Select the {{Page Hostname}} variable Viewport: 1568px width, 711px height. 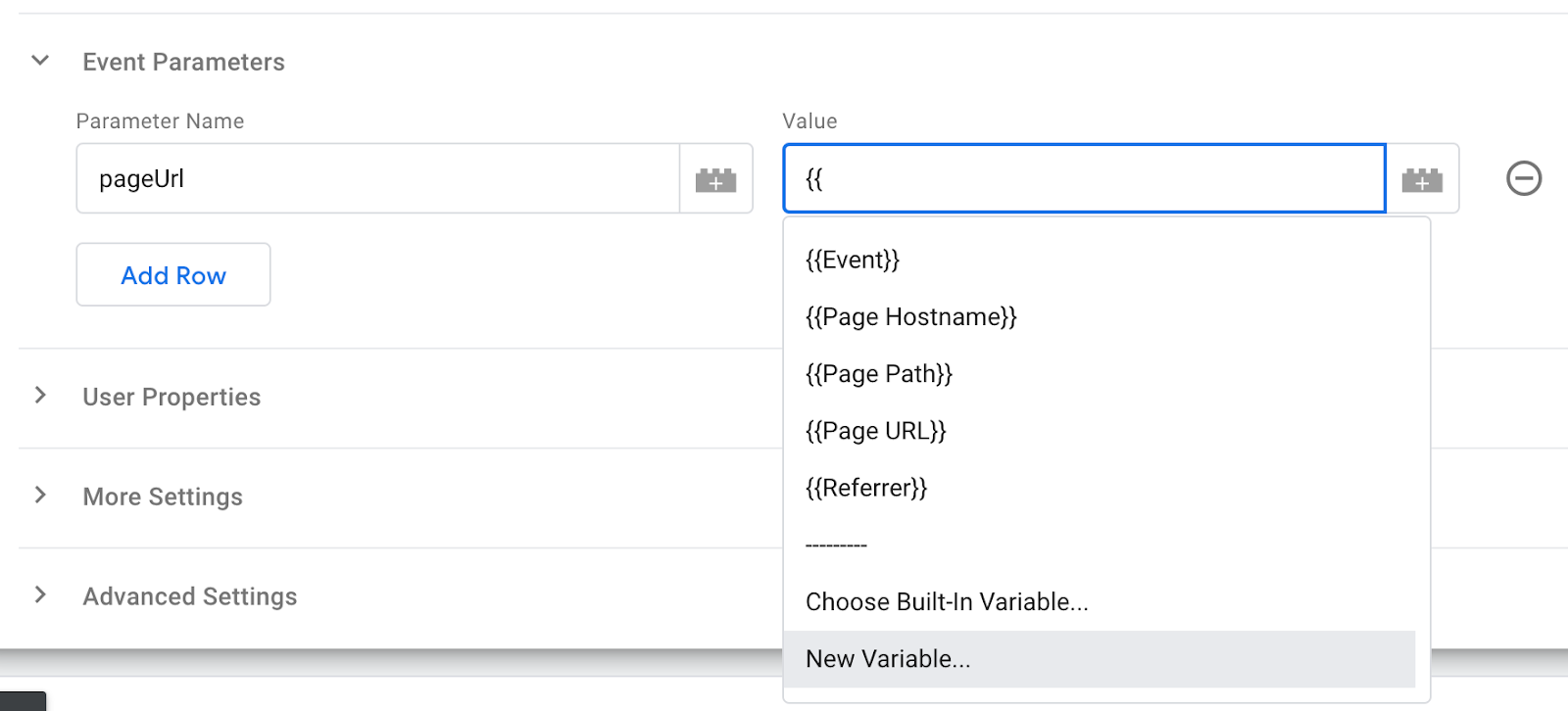(x=909, y=315)
